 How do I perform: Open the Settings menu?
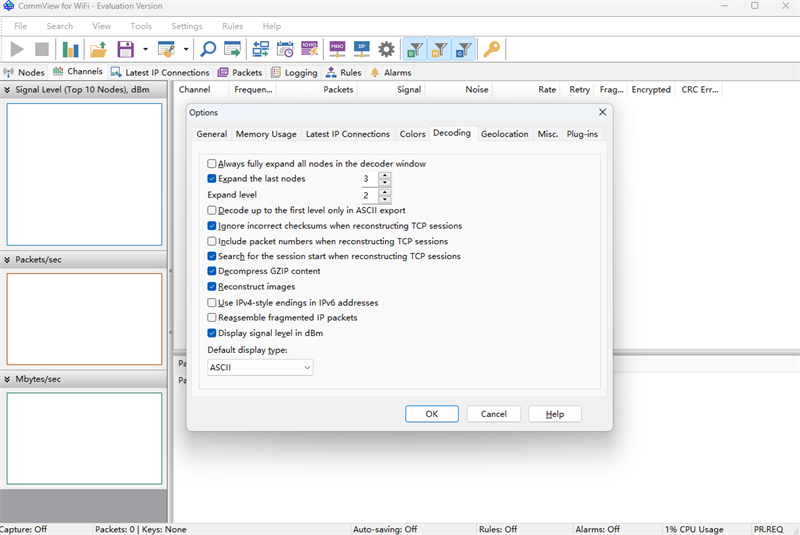coord(187,26)
